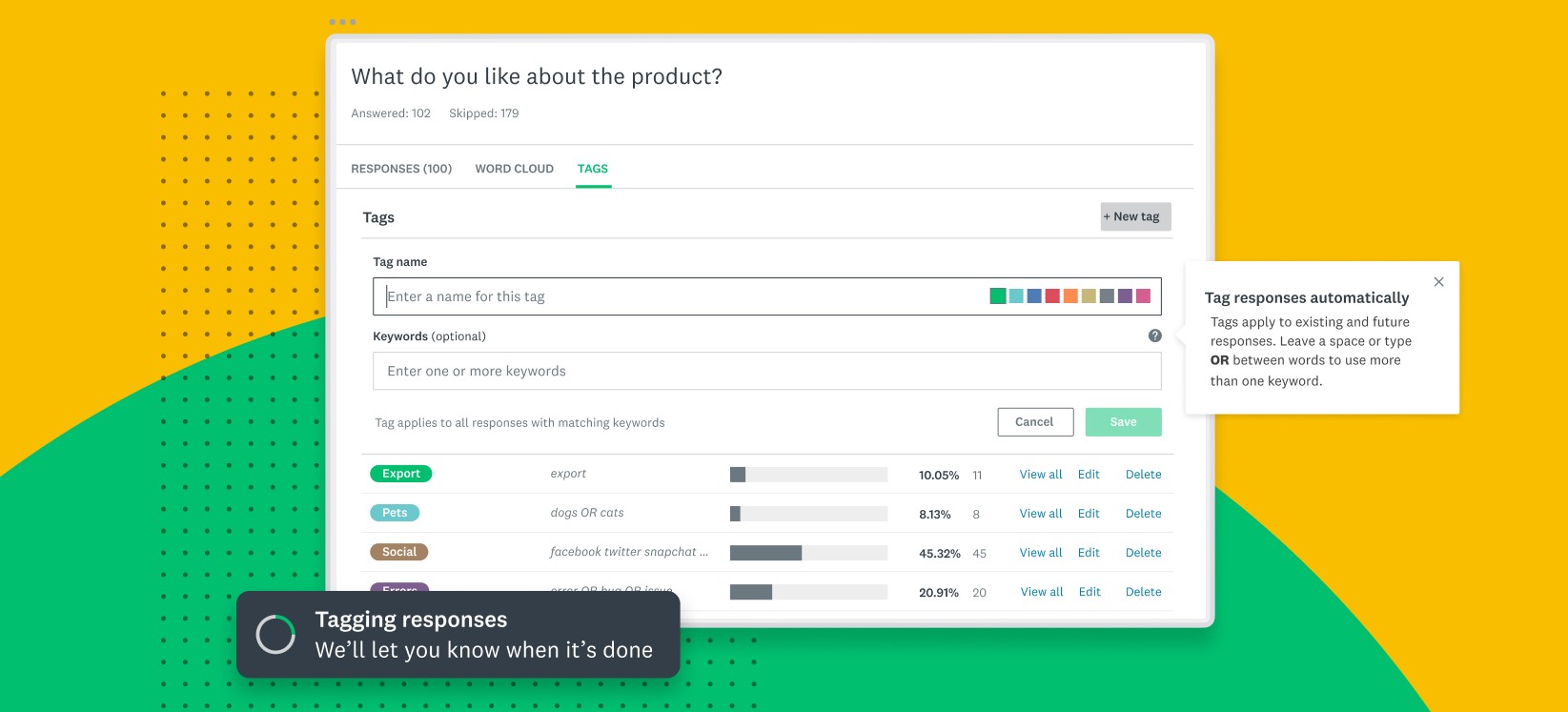Click the Keywords help question mark icon

pos(1154,336)
